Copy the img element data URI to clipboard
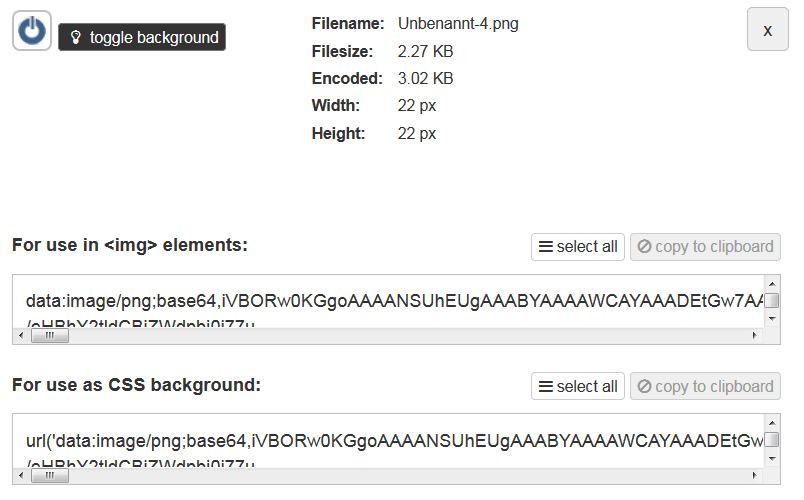 click(705, 247)
